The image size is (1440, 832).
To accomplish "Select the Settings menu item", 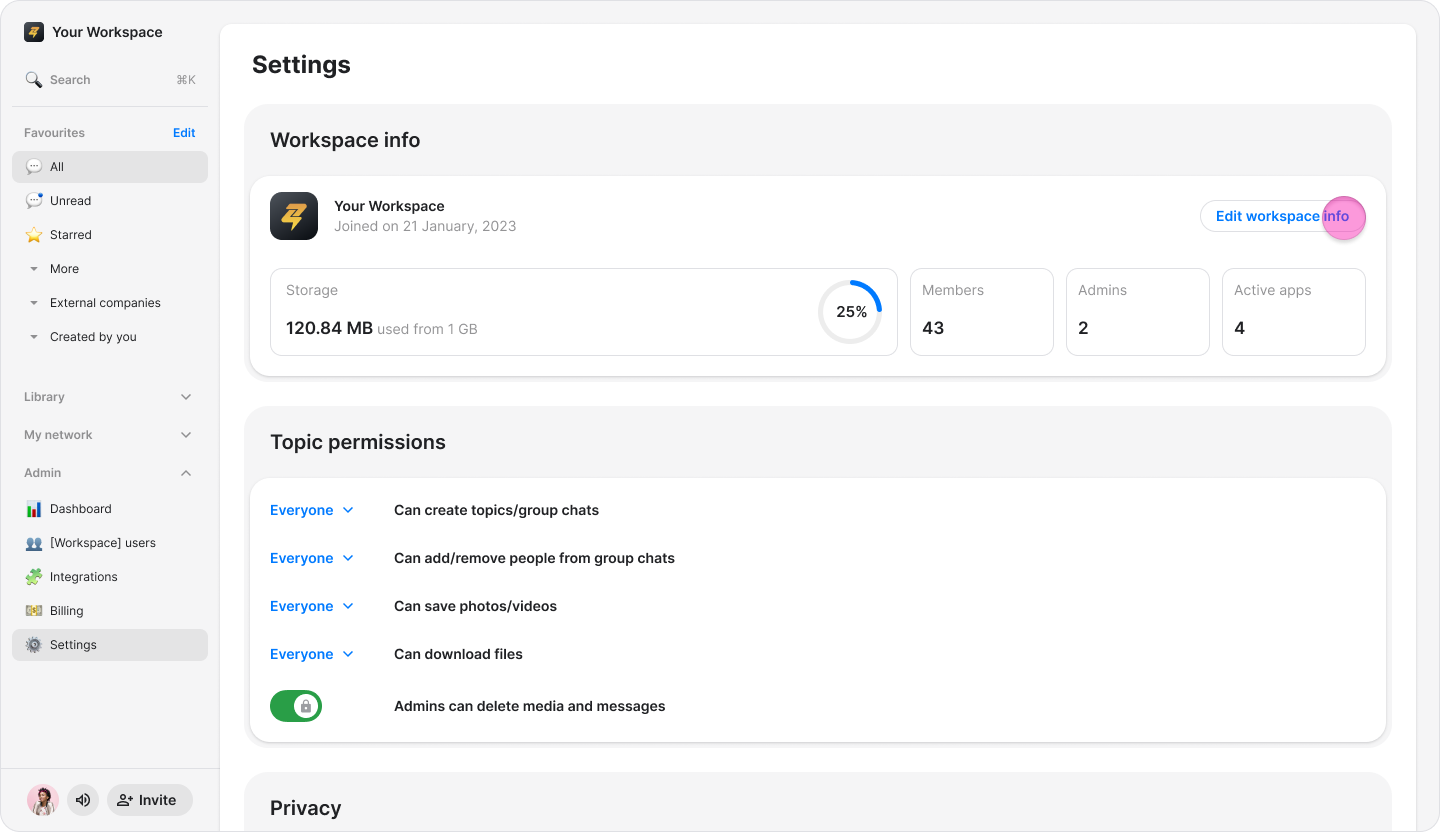I will click(x=73, y=645).
